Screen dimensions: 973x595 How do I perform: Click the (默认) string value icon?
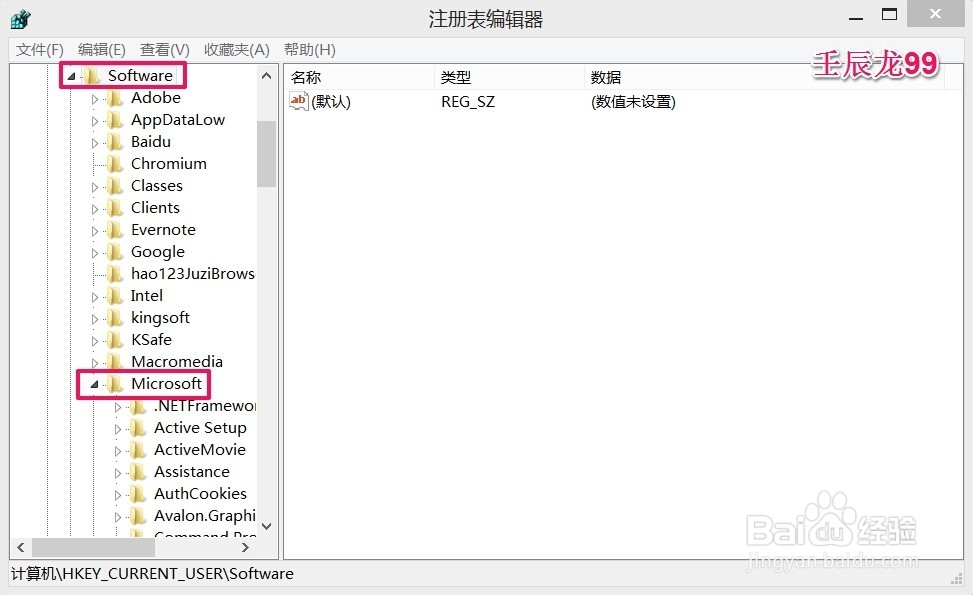point(298,101)
